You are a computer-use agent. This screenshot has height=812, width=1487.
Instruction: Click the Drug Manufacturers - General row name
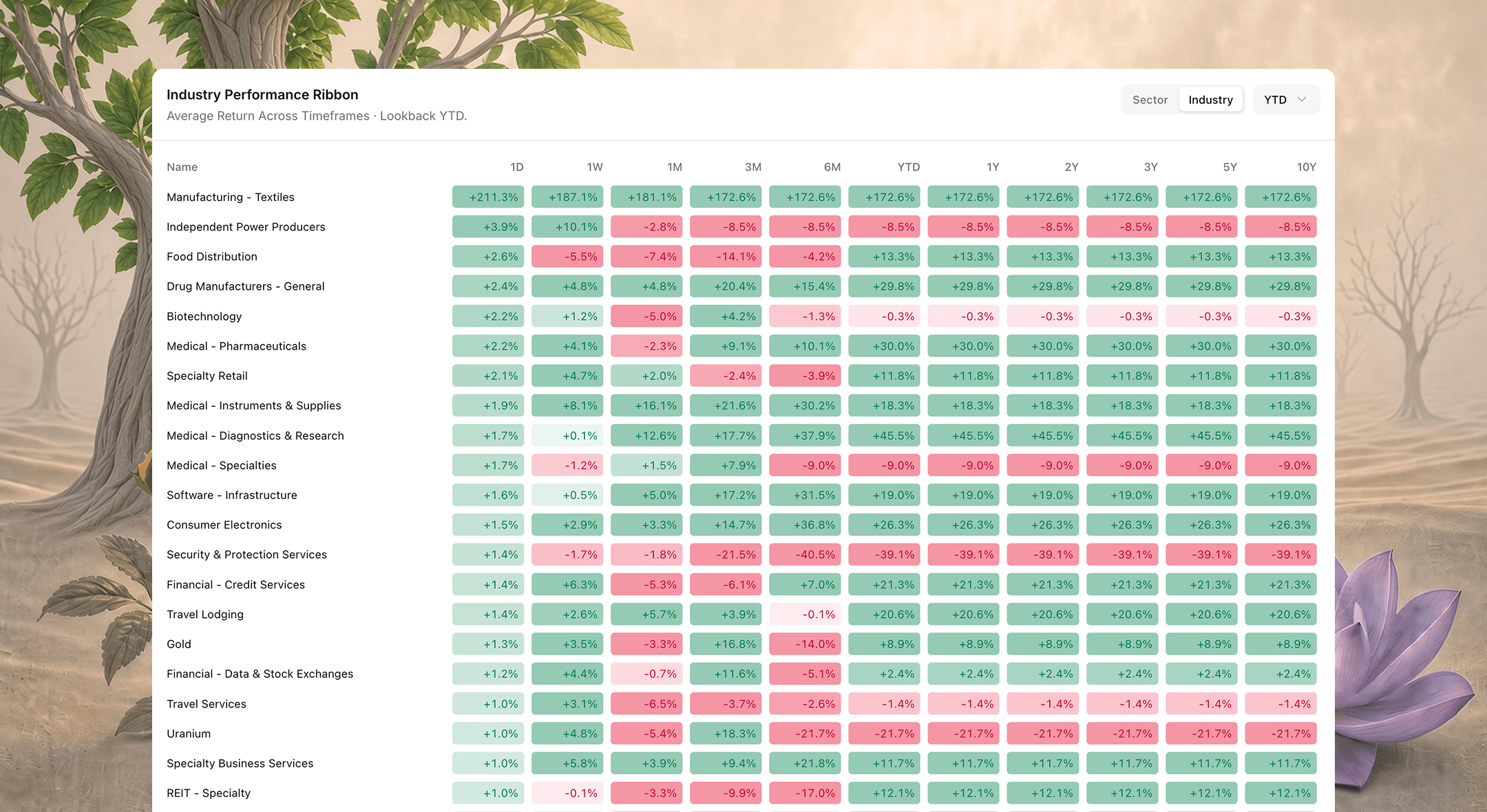click(246, 286)
